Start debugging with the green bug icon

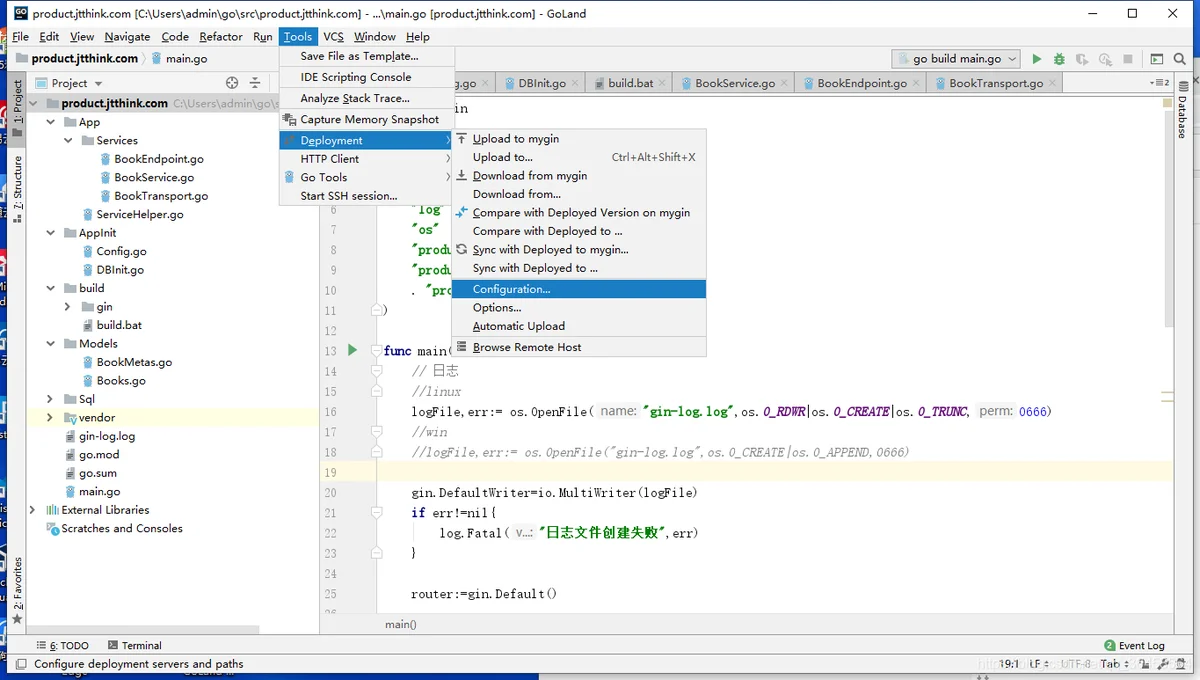coord(1059,59)
